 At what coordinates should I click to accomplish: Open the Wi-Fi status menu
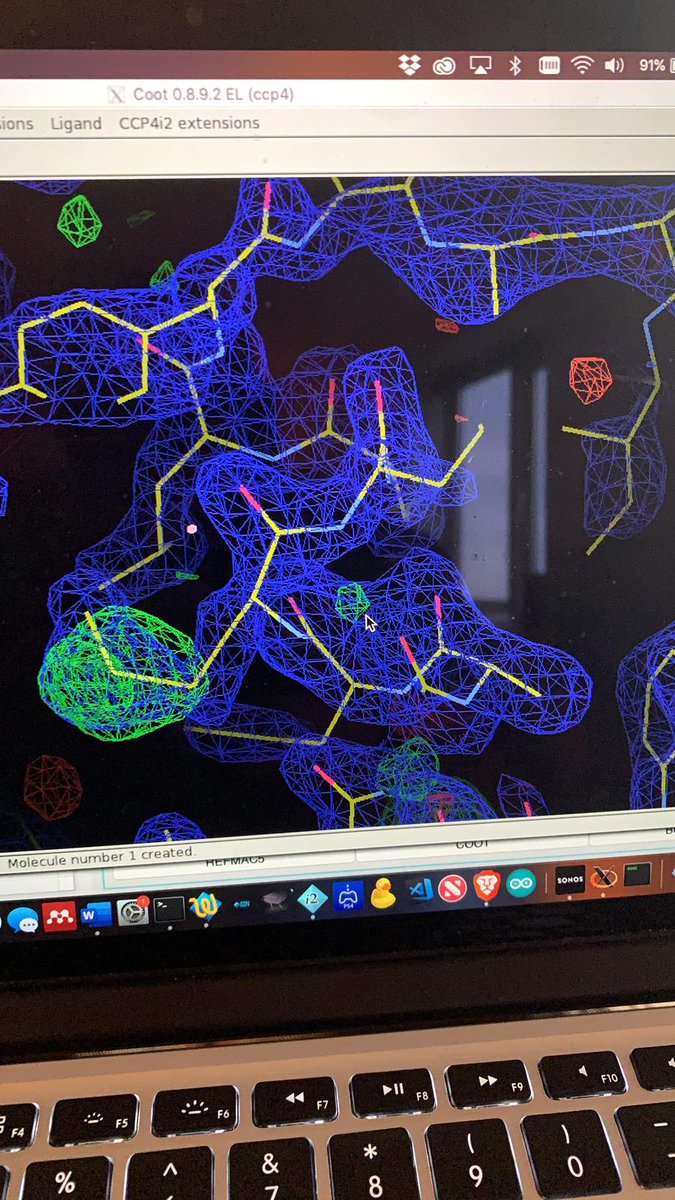[581, 66]
